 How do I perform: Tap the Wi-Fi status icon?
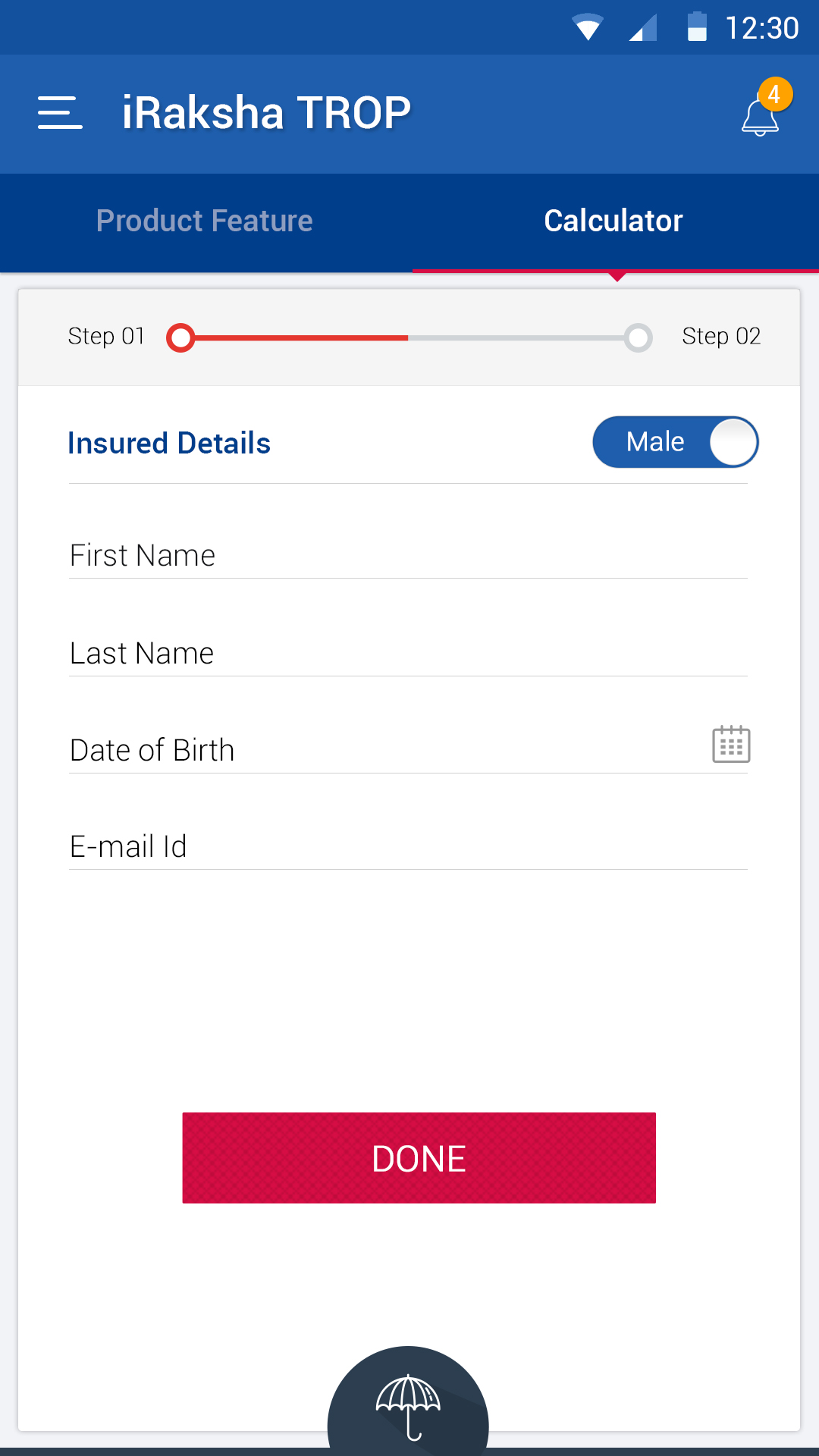[588, 28]
